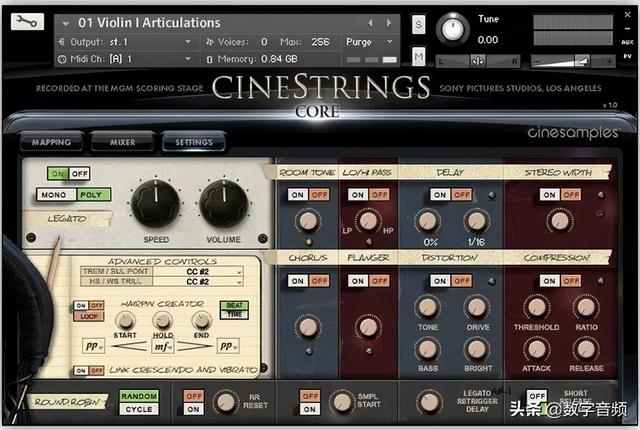Solo the instrument with S button
The image size is (640, 430).
(418, 25)
